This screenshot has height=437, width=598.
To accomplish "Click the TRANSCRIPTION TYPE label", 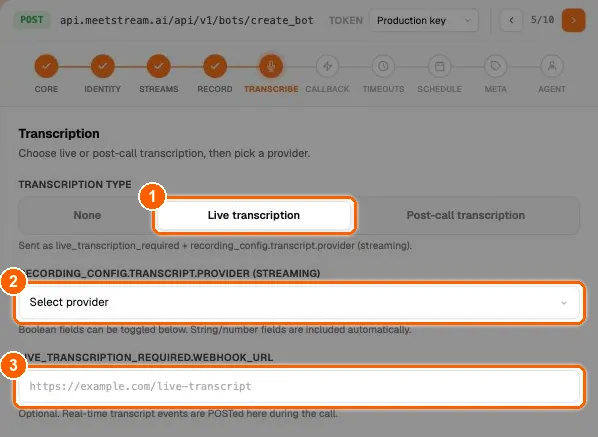I will click(75, 185).
